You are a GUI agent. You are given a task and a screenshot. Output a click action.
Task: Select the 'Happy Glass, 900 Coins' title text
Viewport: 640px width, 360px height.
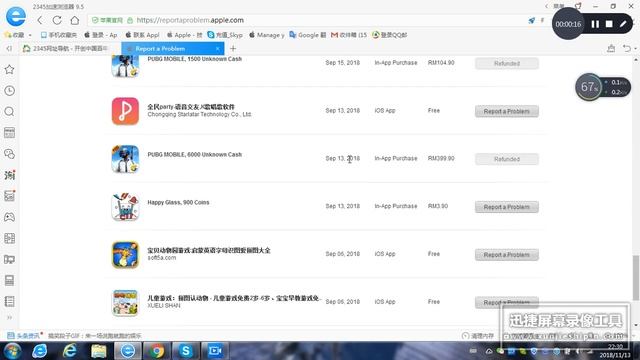(178, 202)
